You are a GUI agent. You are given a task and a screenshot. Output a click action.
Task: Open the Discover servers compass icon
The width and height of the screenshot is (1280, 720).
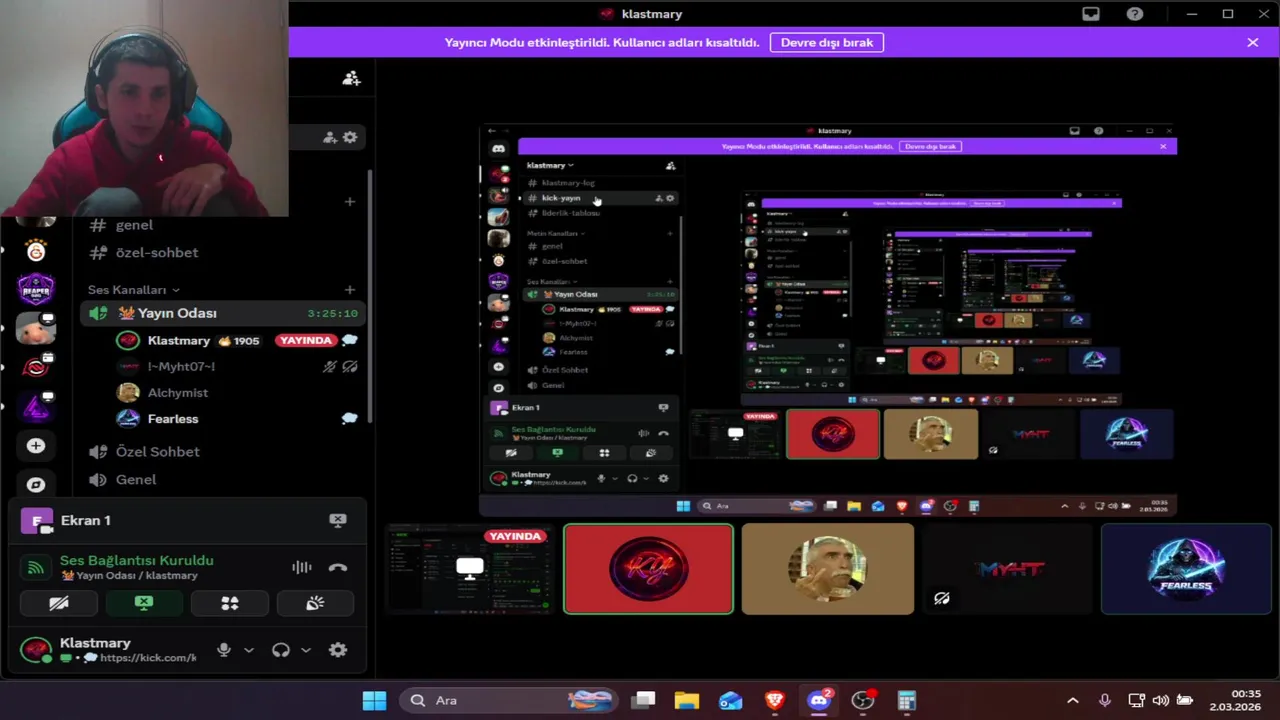point(36,485)
